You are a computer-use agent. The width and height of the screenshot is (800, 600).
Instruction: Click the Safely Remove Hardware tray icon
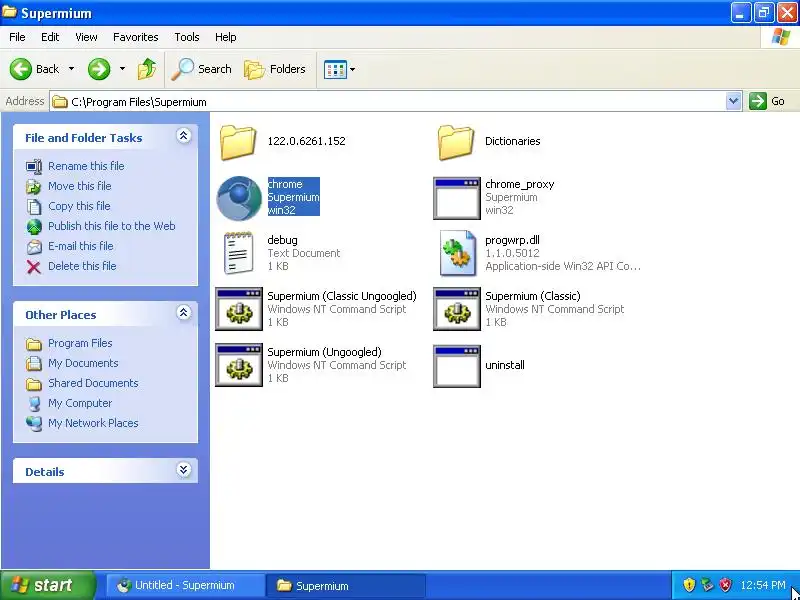[707, 585]
